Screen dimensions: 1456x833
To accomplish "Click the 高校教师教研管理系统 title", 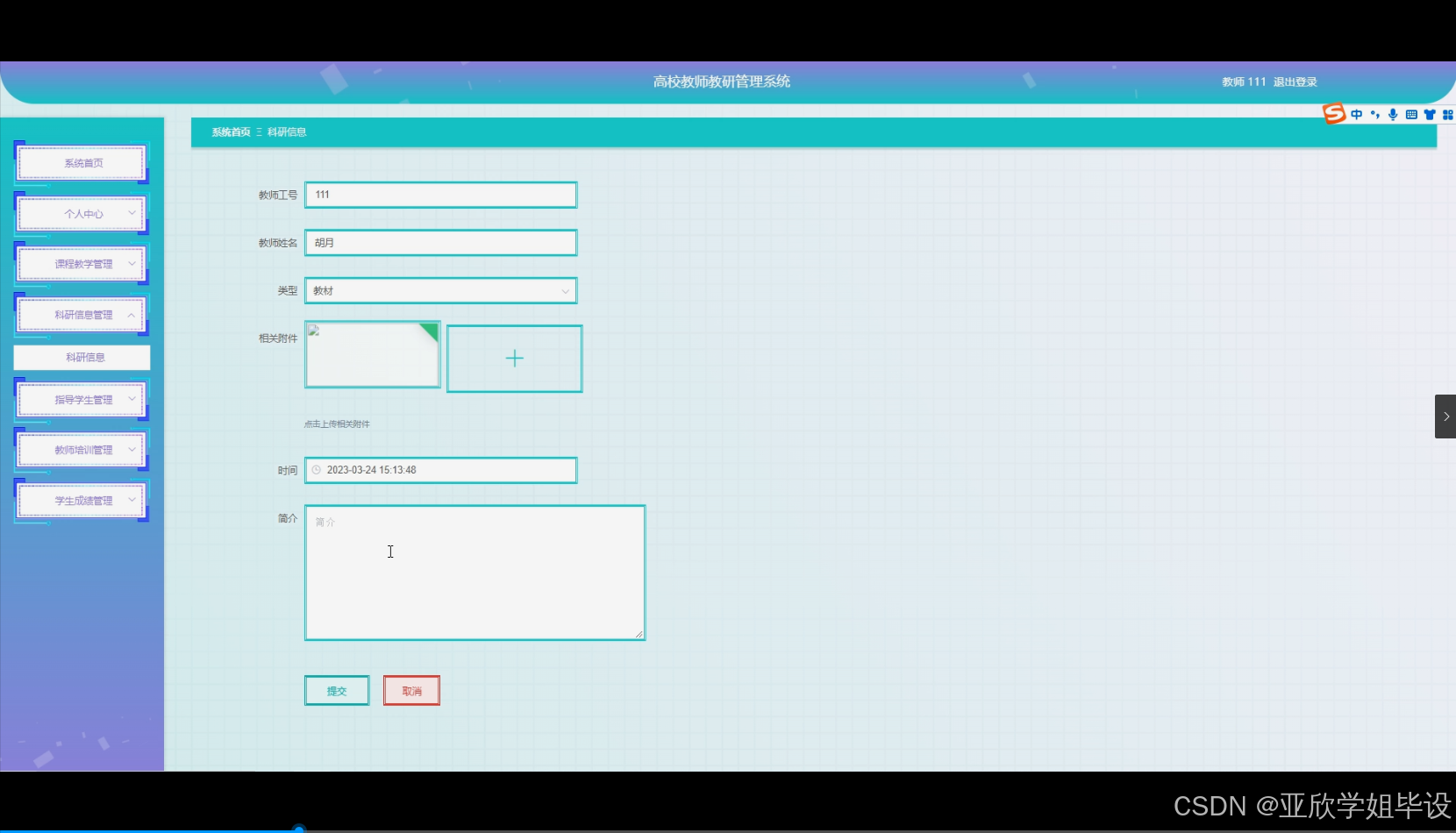I will (722, 82).
